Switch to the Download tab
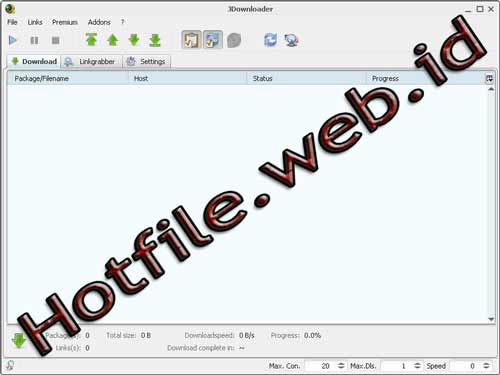Viewport: 500px width, 375px height. 34,61
